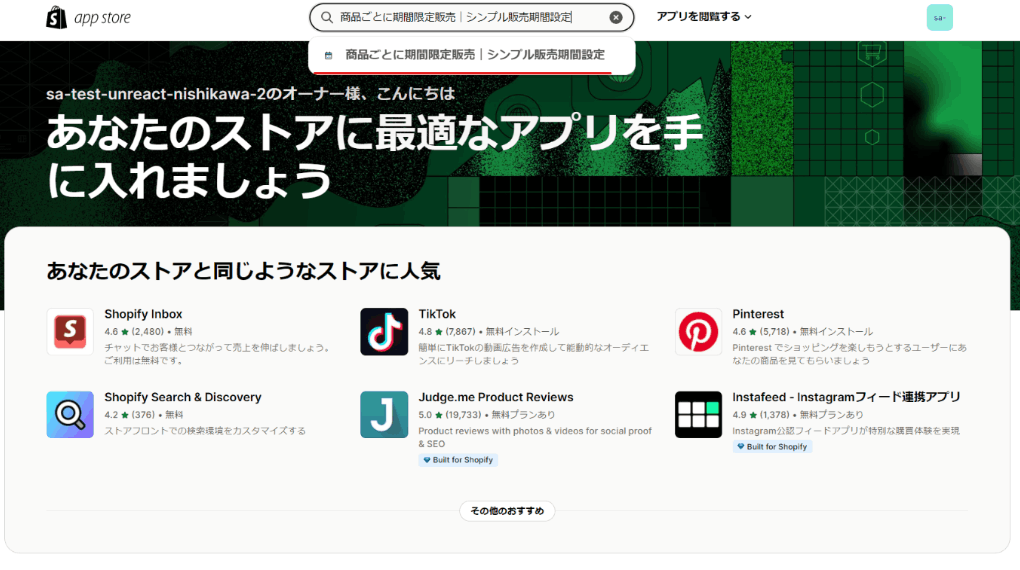Click the calendar icon in the suggestion
Viewport: 1020px width, 570px height.
[329, 55]
